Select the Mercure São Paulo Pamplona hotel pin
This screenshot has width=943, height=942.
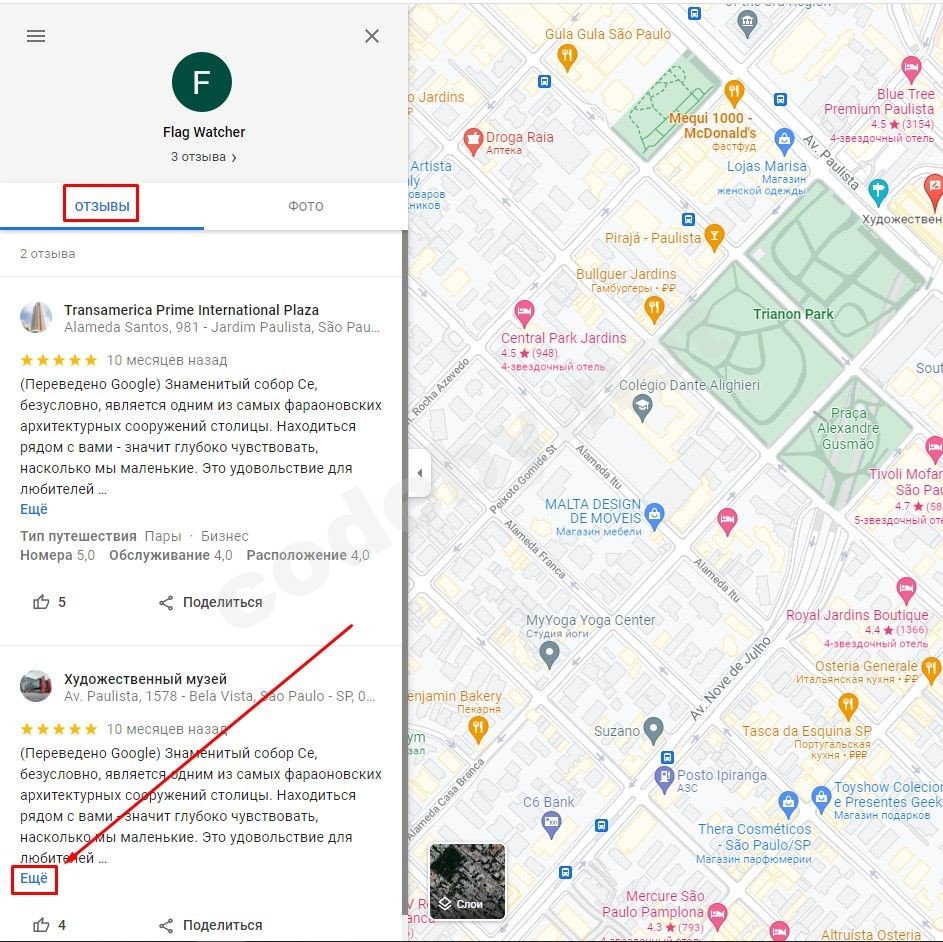(717, 916)
